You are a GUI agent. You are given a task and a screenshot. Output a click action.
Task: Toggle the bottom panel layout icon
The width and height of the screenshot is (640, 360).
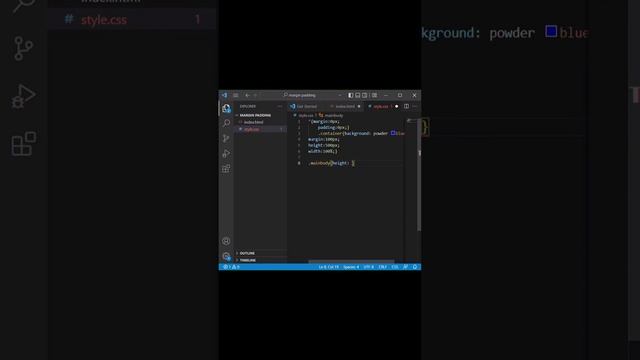pos(358,95)
